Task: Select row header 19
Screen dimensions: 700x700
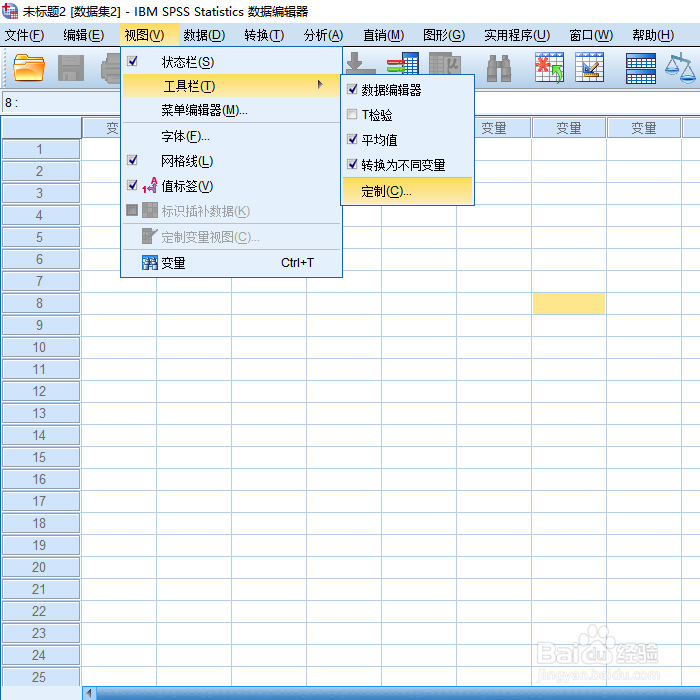Action: (41, 545)
